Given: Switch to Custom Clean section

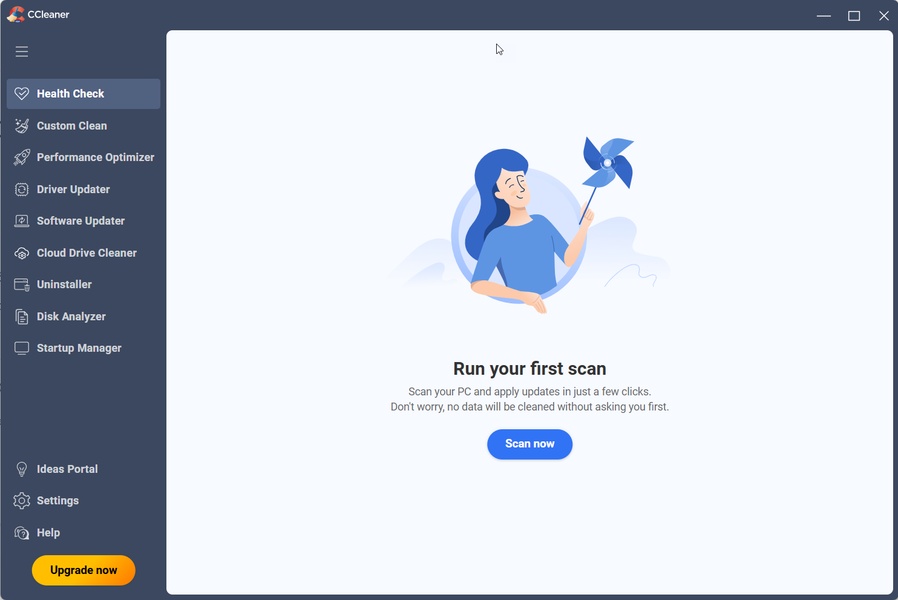Looking at the screenshot, I should coord(84,125).
